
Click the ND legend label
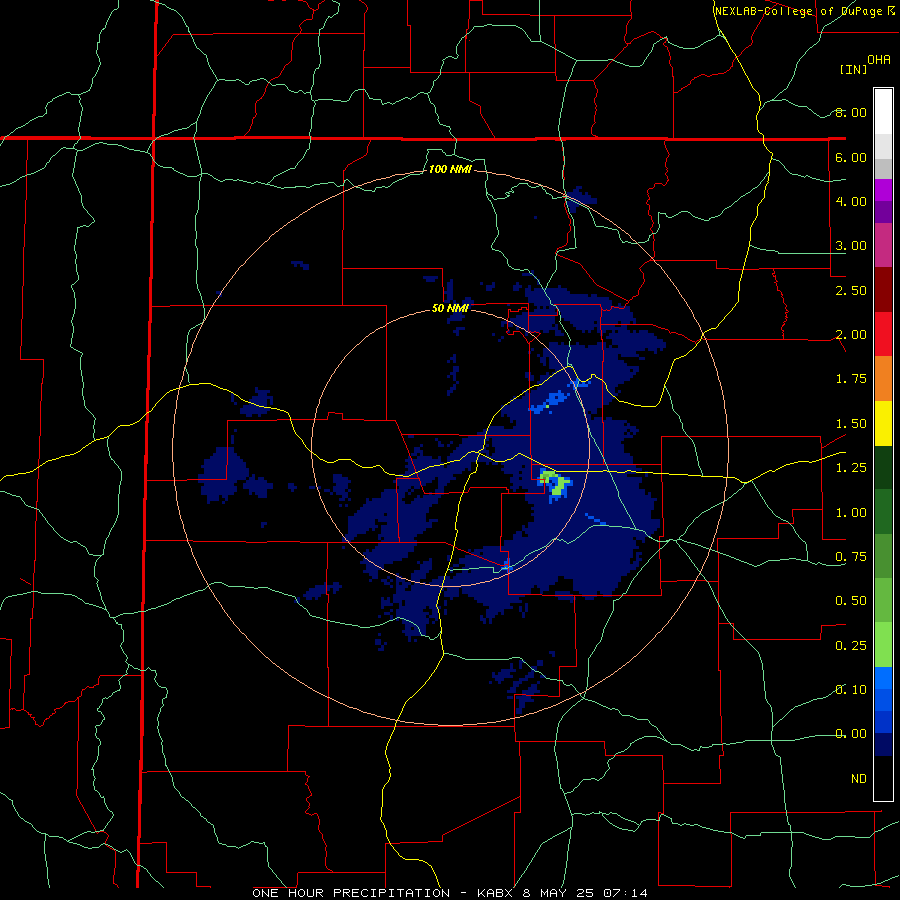pyautogui.click(x=859, y=779)
